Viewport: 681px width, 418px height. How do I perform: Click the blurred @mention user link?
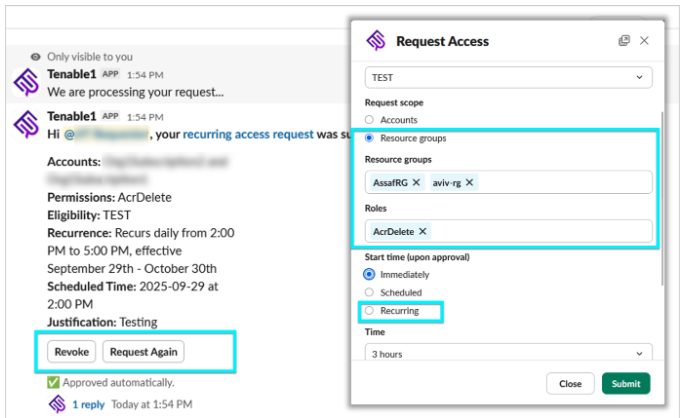click(106, 134)
